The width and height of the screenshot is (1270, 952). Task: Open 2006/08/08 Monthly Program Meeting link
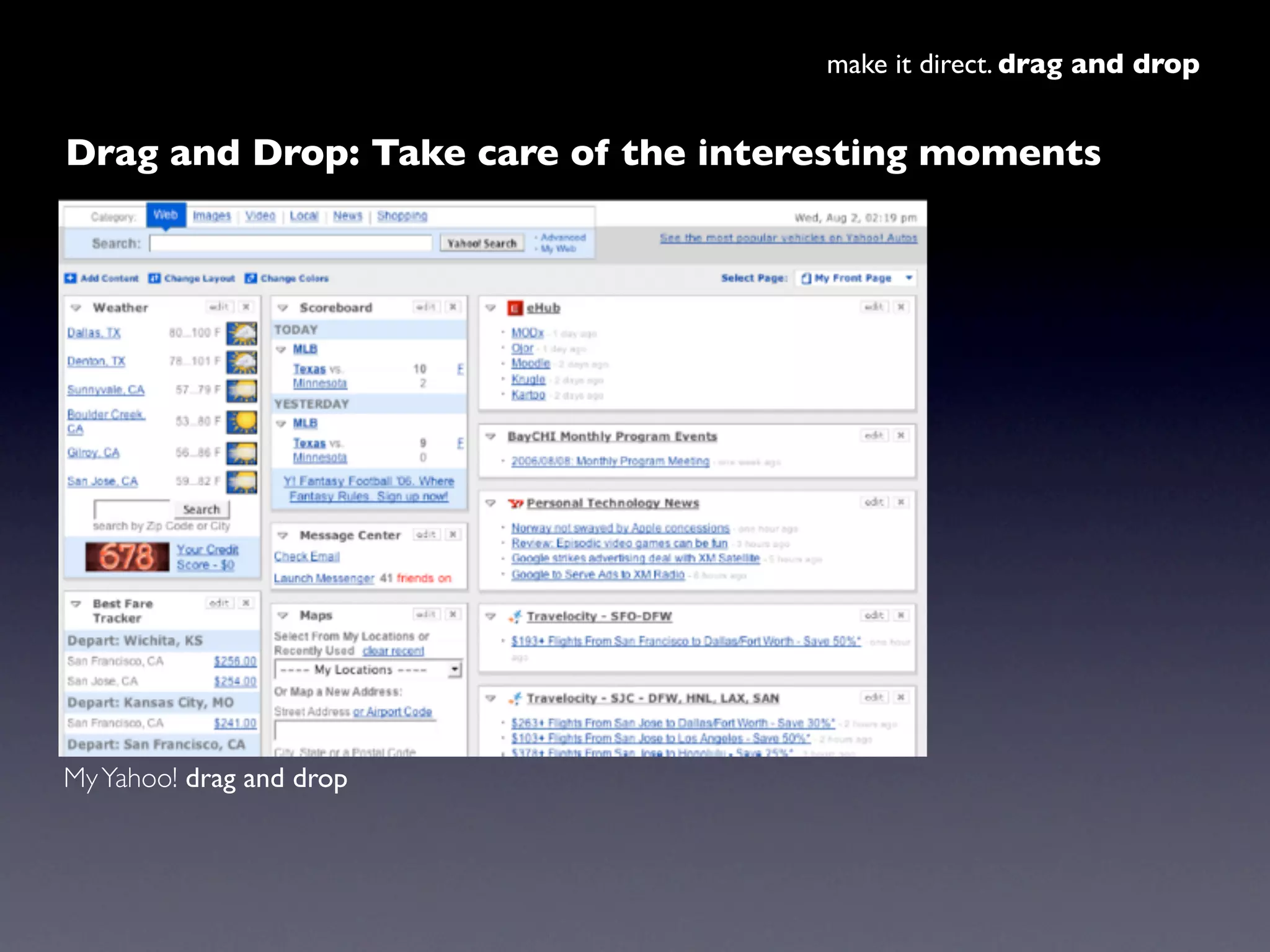610,461
